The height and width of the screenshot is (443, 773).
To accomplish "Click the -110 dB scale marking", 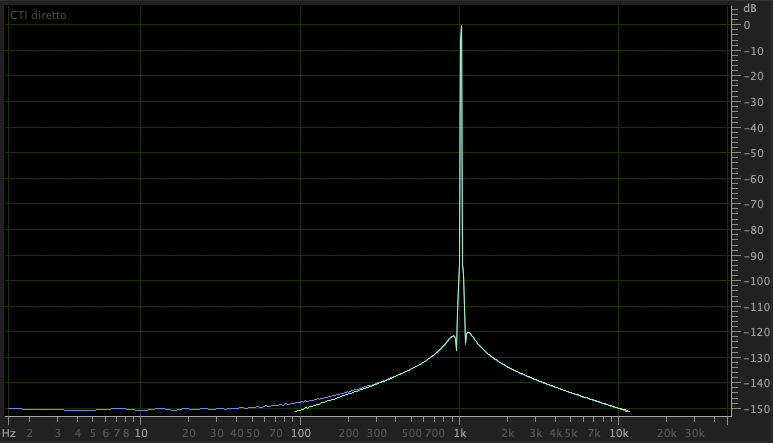I will [x=756, y=307].
